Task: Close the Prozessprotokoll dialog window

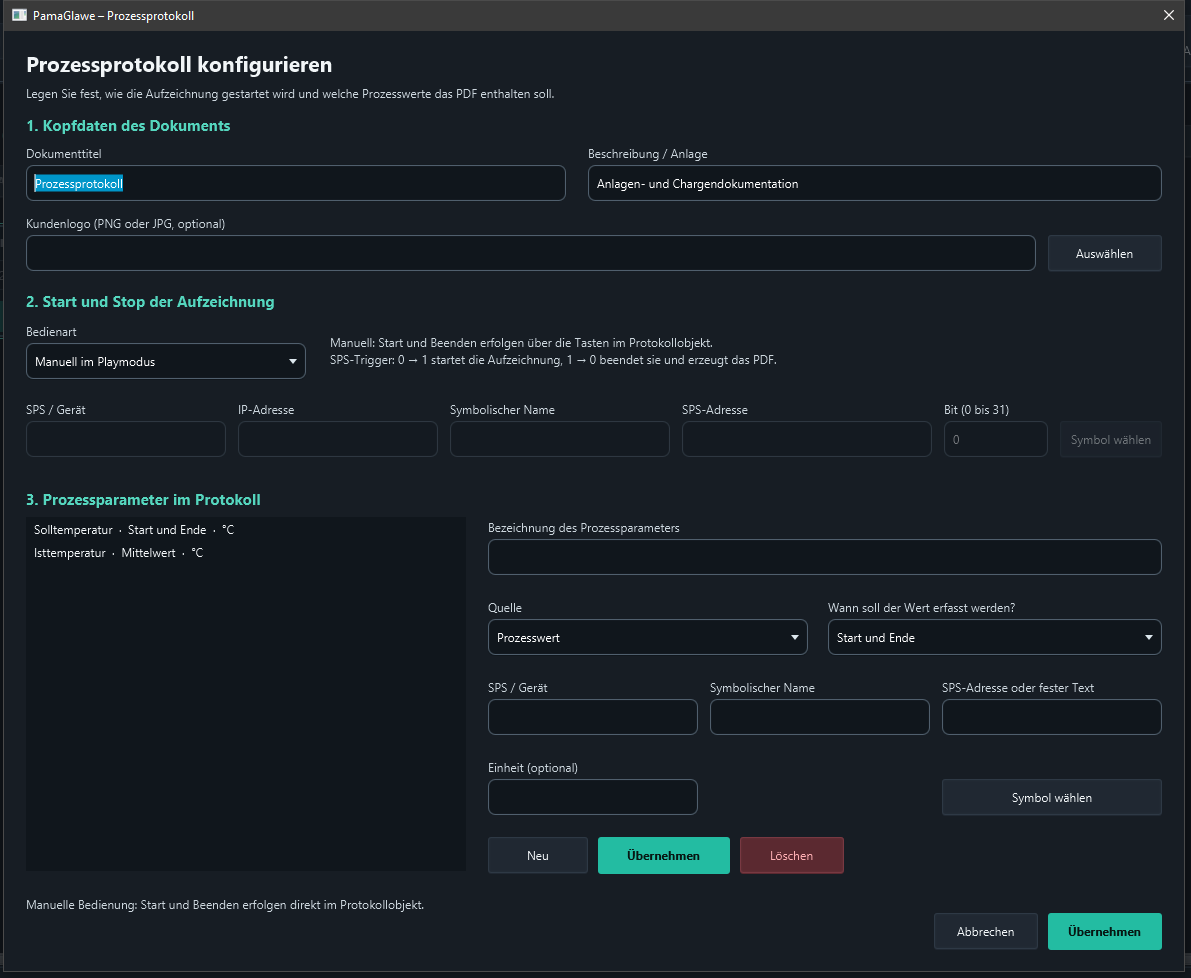Action: click(1168, 15)
